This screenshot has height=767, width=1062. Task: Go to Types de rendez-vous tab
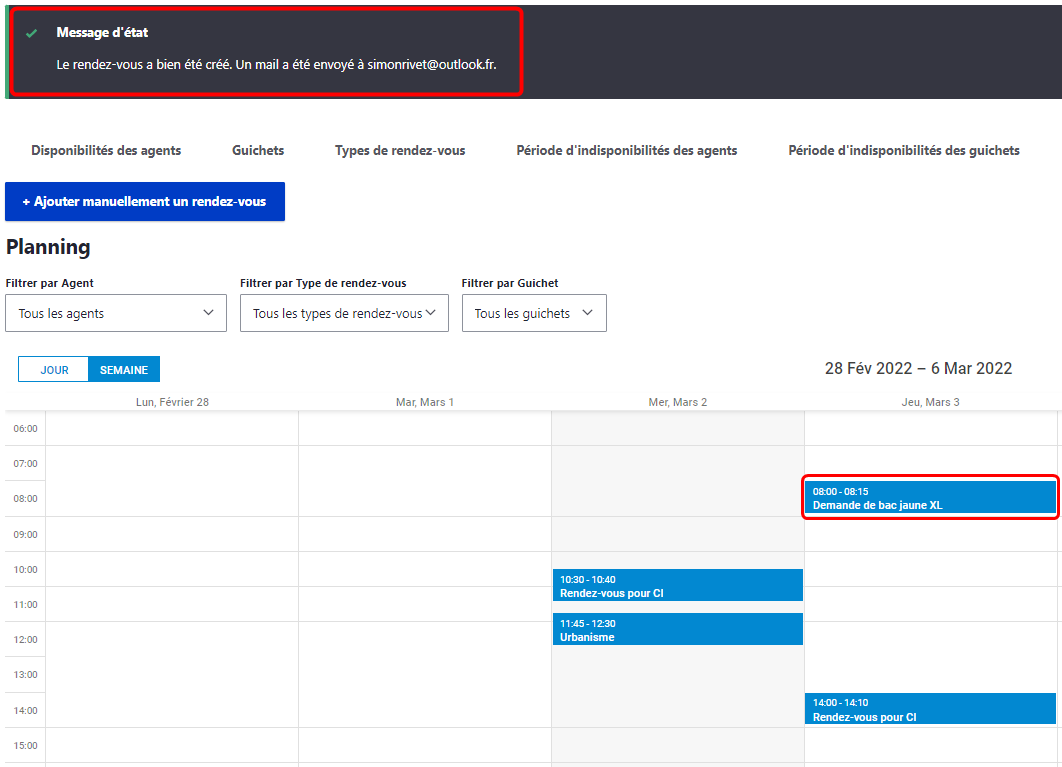[x=400, y=151]
